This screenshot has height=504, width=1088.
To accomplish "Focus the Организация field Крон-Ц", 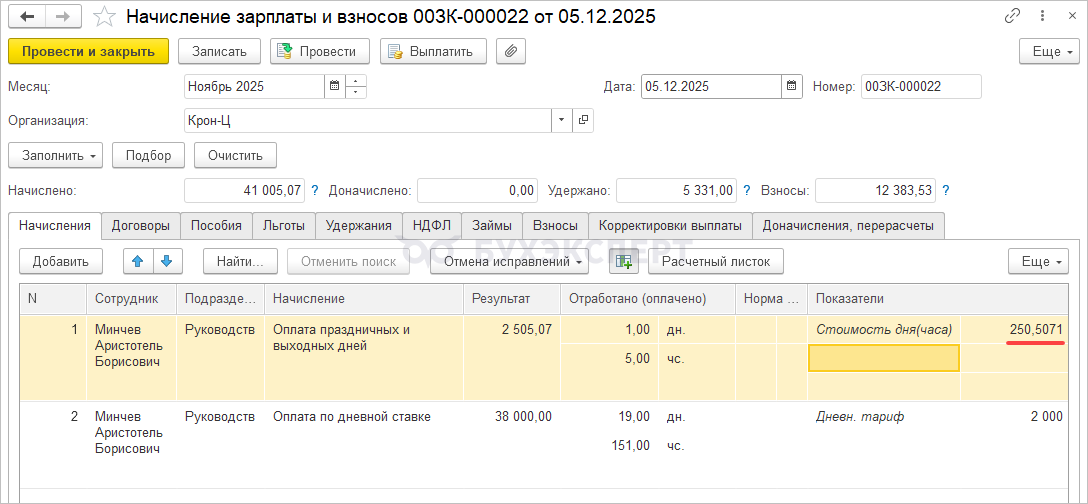I will point(368,120).
